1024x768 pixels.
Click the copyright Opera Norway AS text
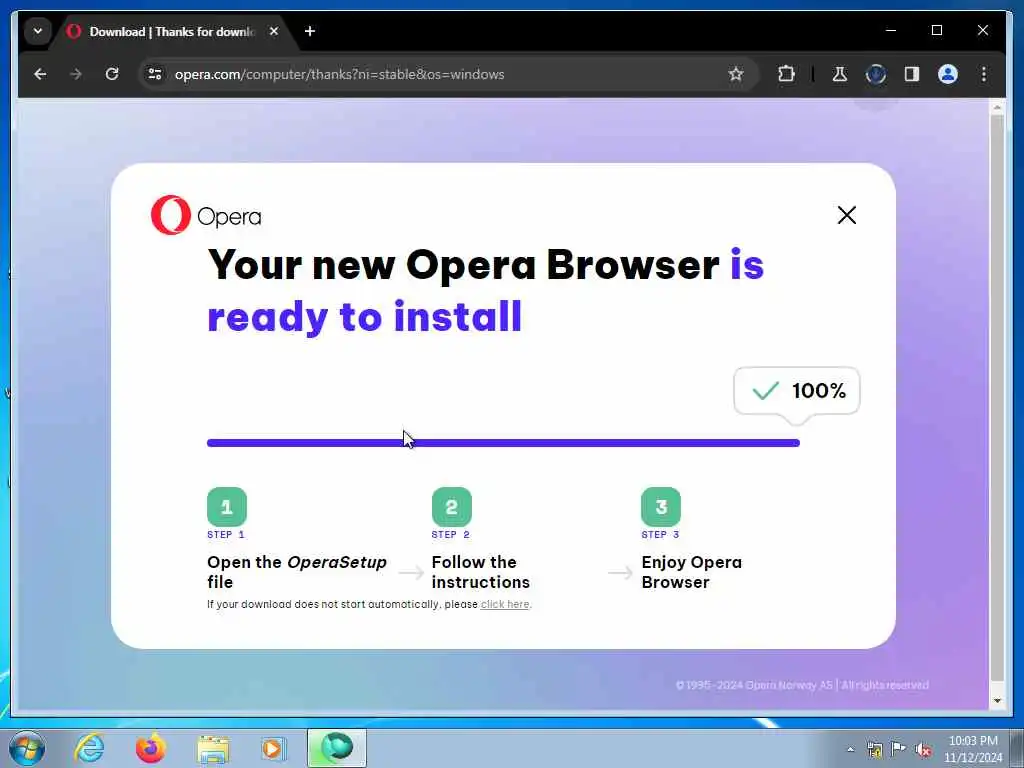(802, 685)
